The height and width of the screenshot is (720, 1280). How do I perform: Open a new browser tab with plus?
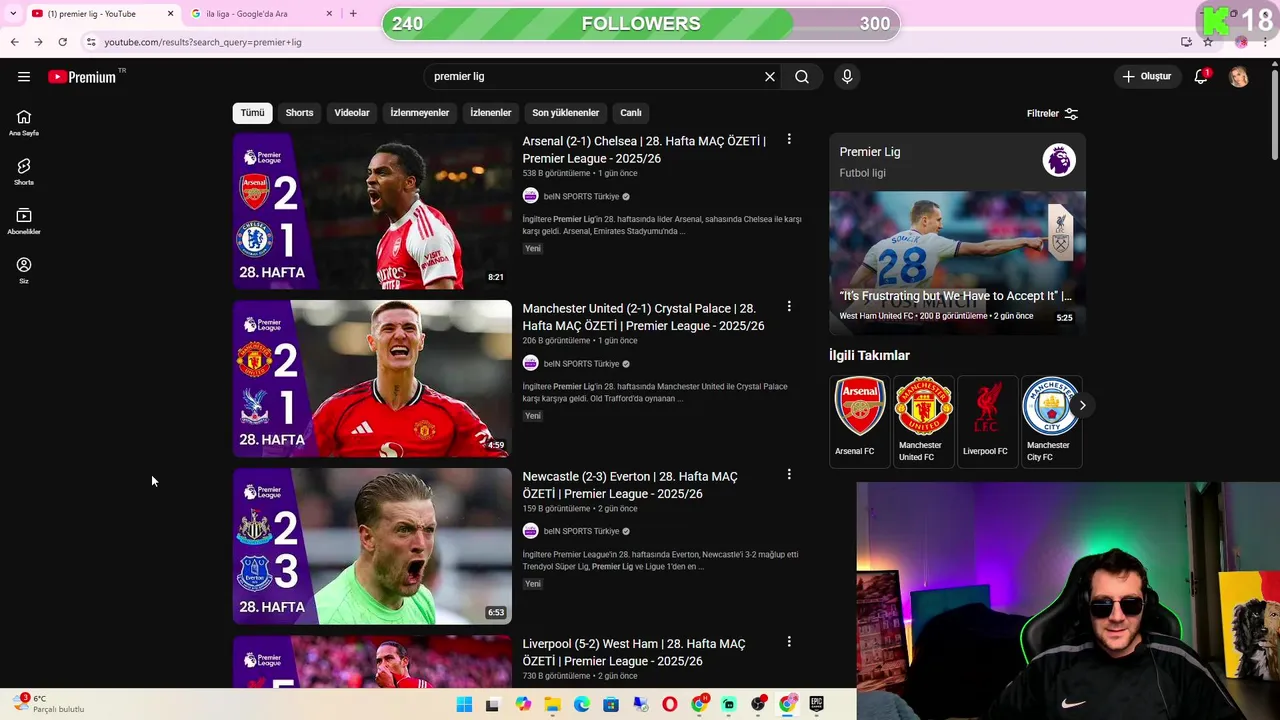pos(353,14)
